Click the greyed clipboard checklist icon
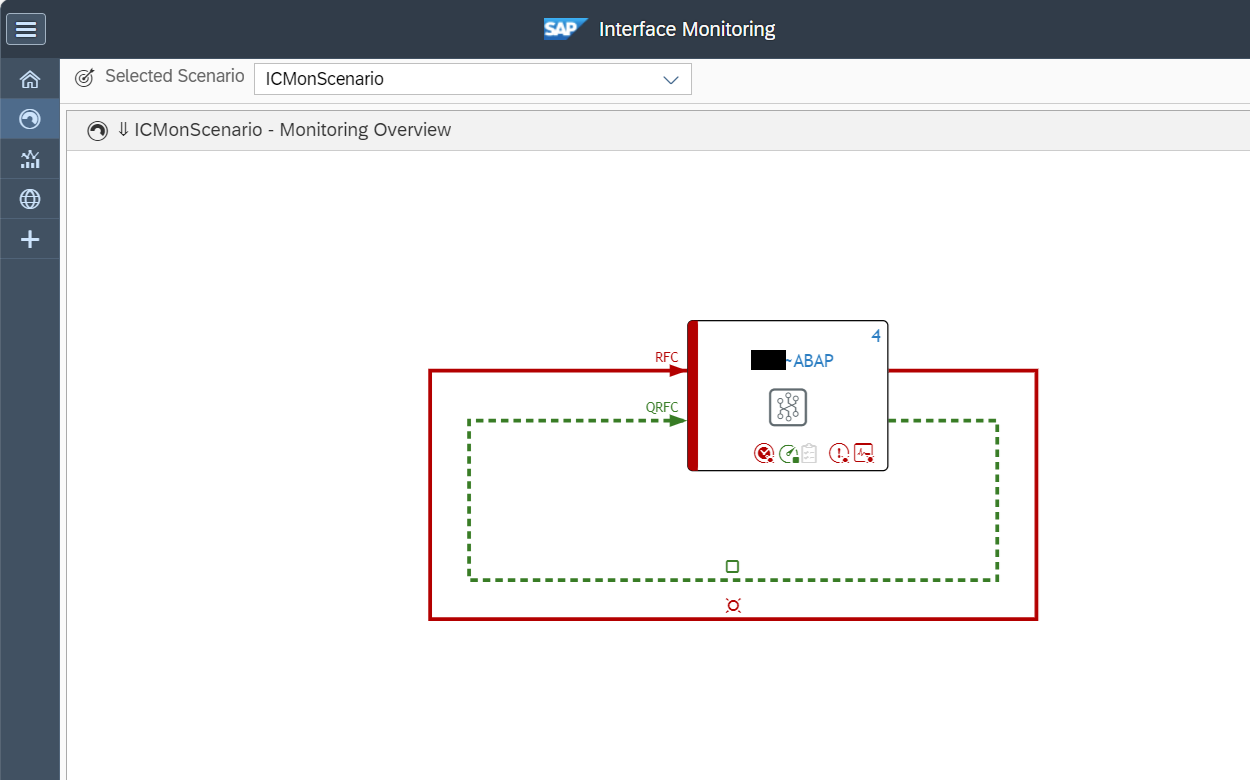 809,453
